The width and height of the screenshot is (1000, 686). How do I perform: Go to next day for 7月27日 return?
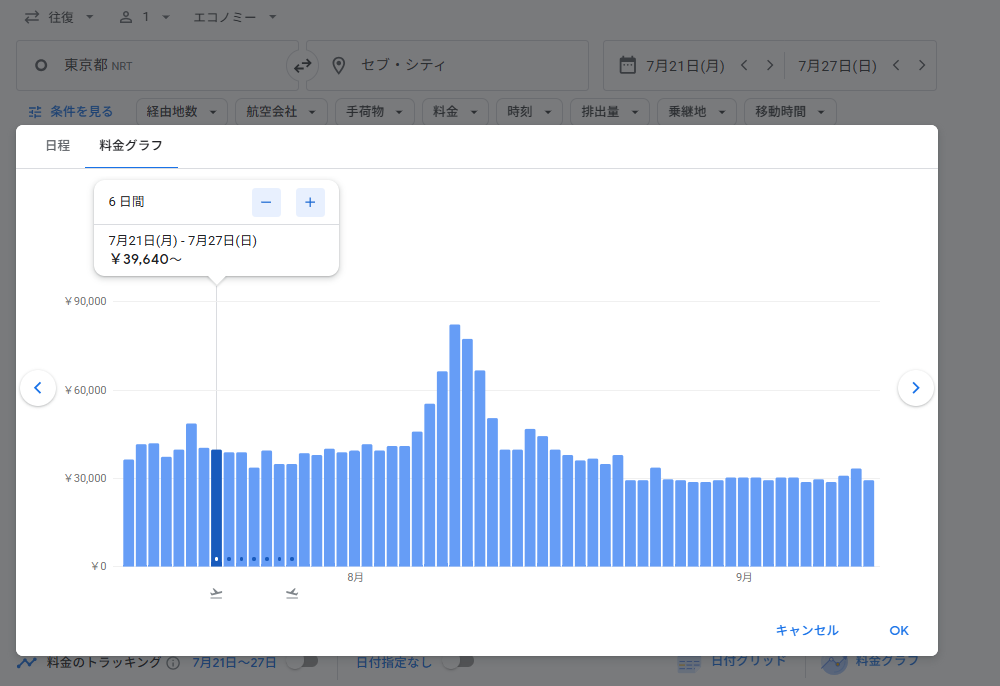click(922, 65)
